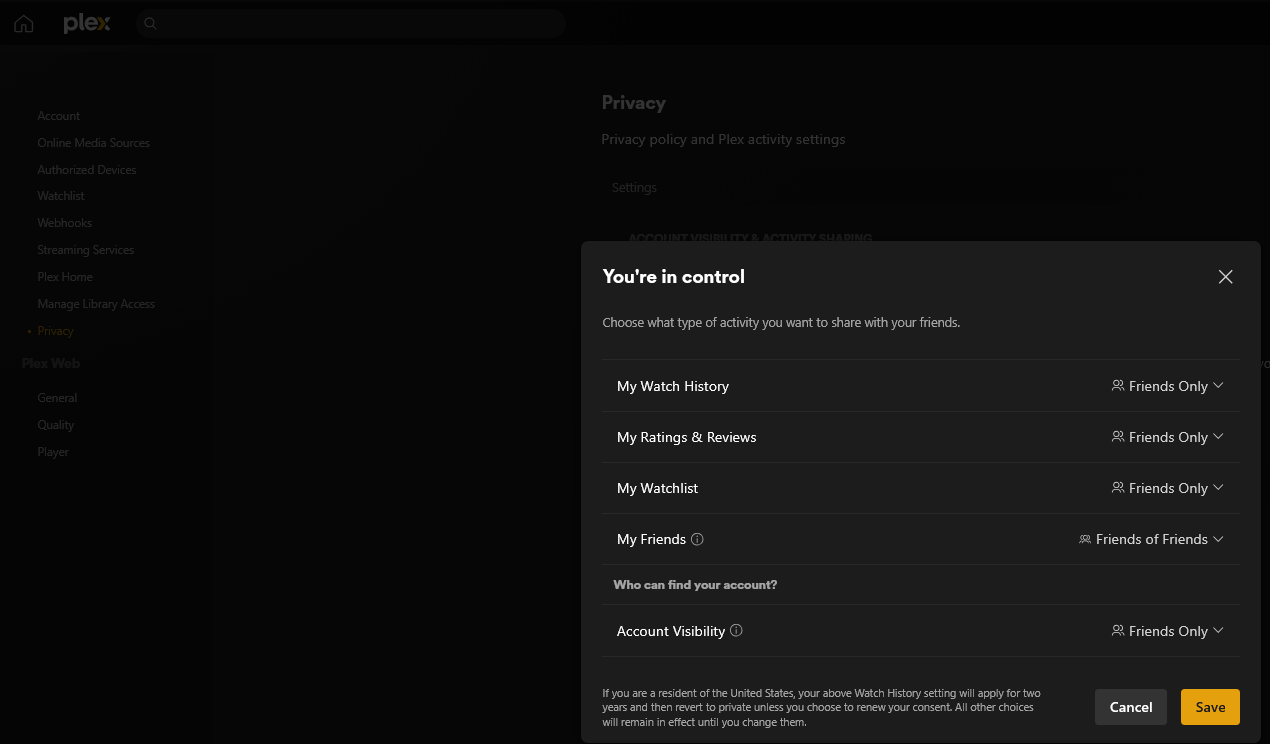1270x744 pixels.
Task: Open Manage Library Access settings
Action: point(96,304)
